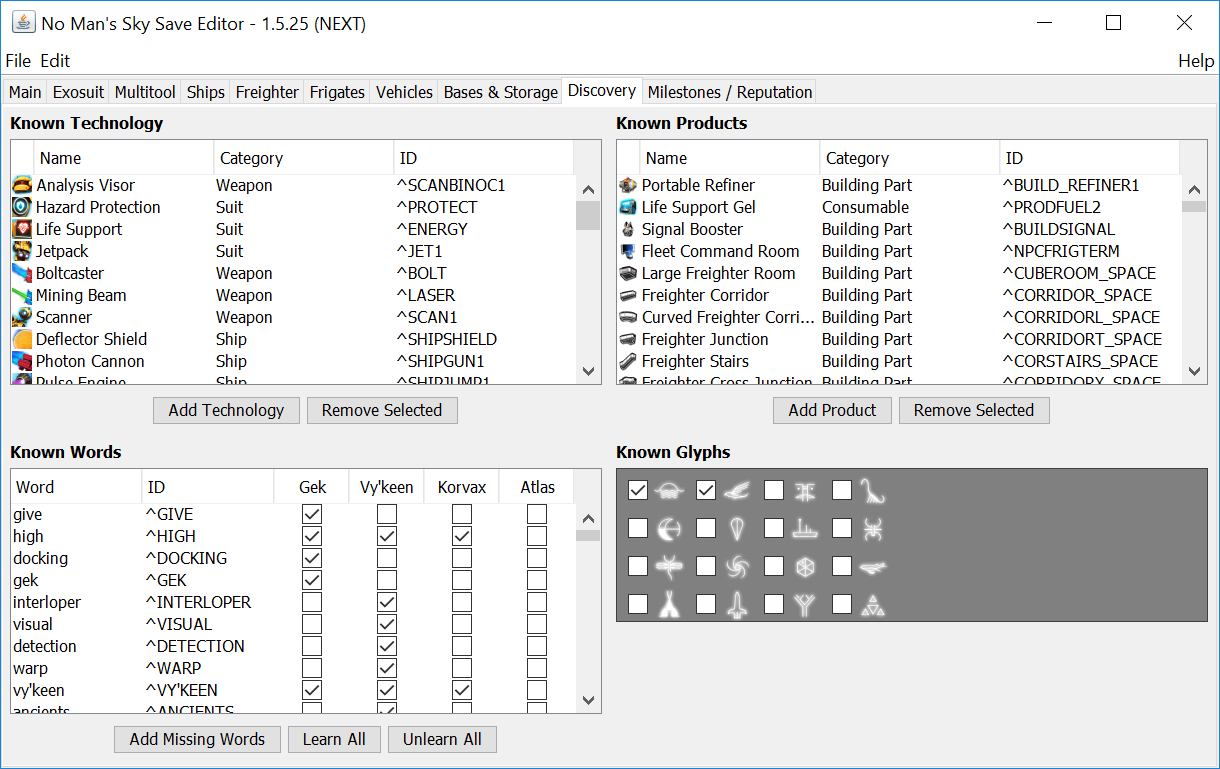Click Remove Selected under Known Products
Viewport: 1220px width, 769px height.
pyautogui.click(x=974, y=410)
